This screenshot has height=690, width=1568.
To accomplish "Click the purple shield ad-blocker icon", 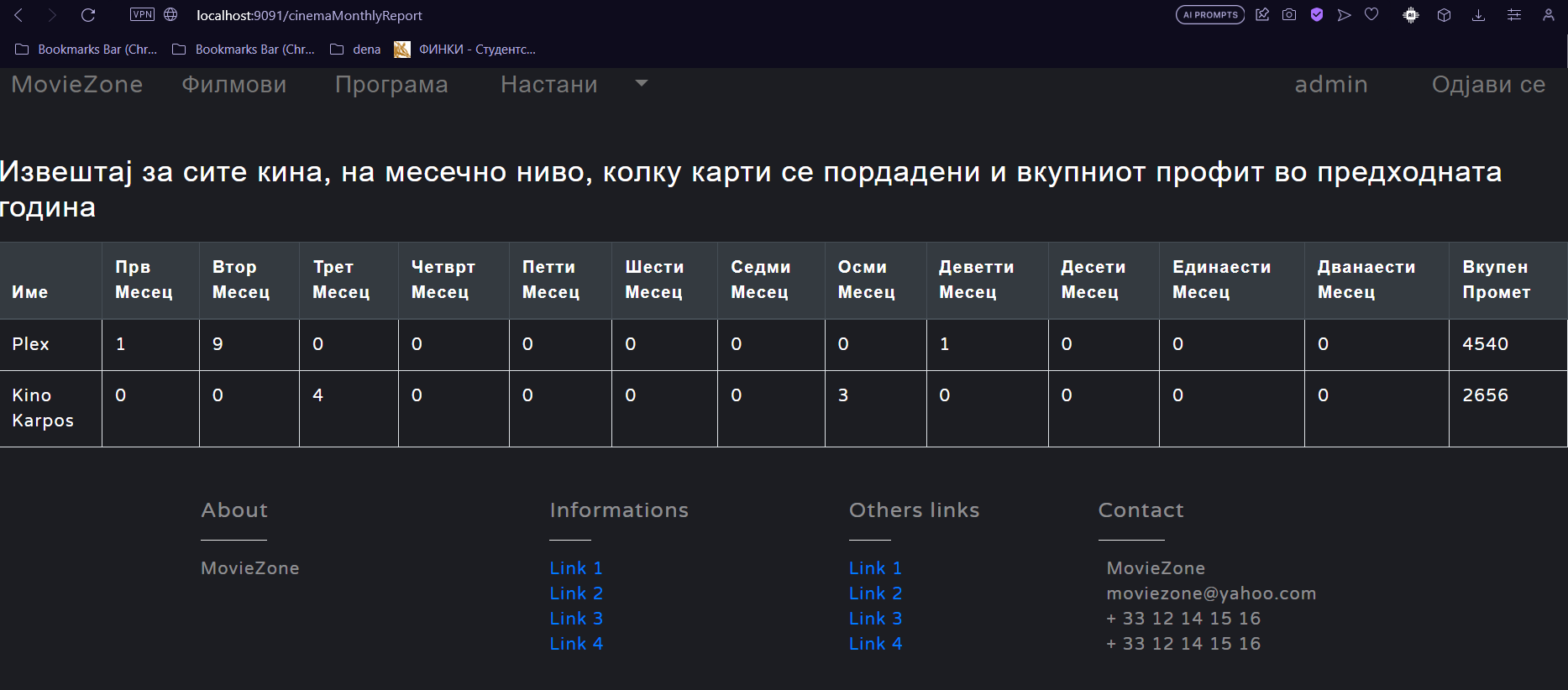I will (x=1317, y=15).
